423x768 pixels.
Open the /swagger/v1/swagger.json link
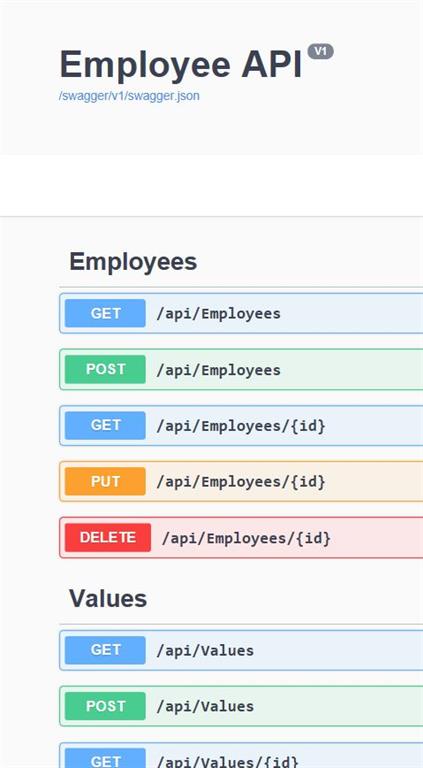[x=129, y=96]
